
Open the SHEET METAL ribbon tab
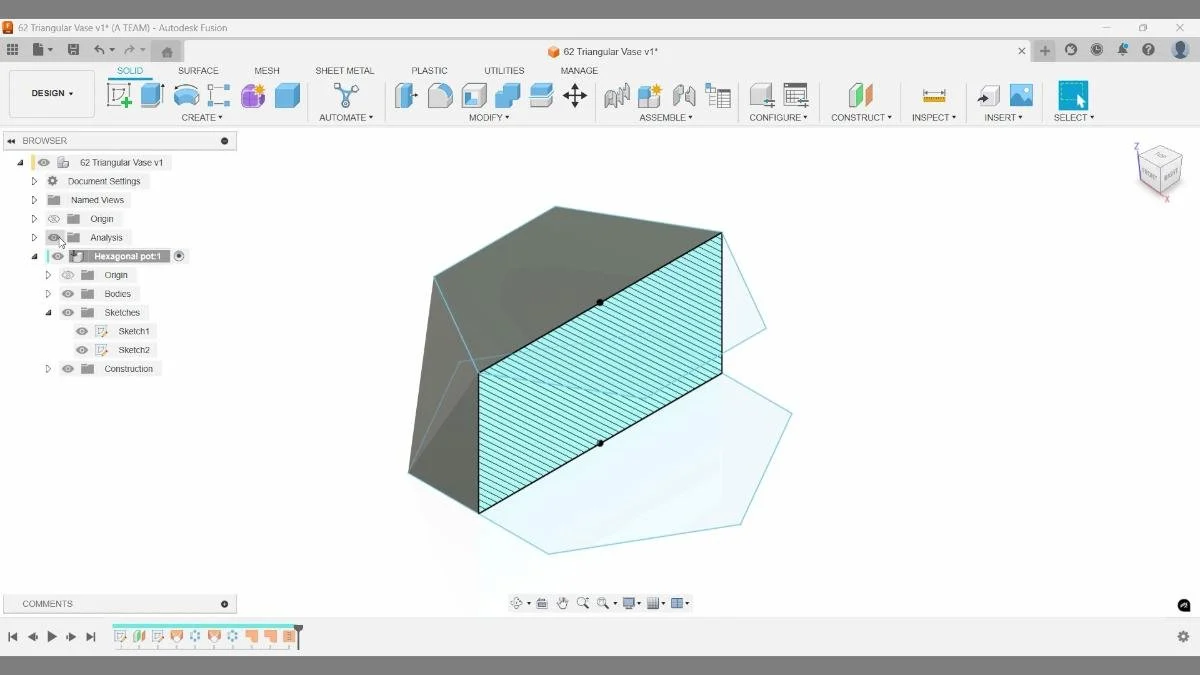pos(344,70)
